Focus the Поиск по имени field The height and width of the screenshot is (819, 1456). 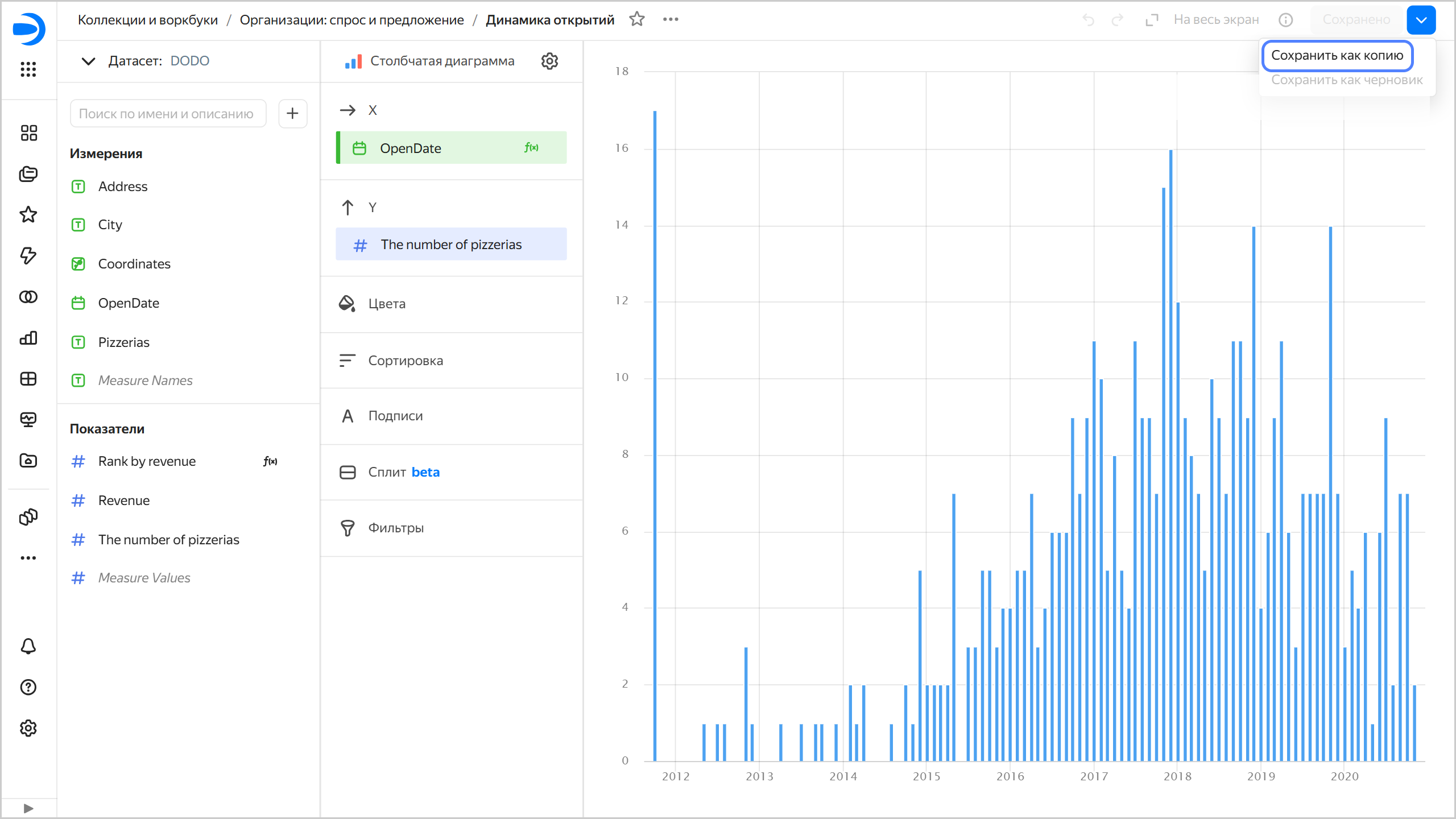click(168, 114)
